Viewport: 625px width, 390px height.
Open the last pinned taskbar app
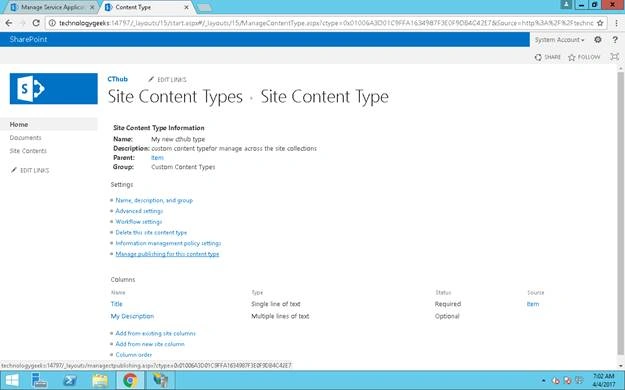(160, 380)
